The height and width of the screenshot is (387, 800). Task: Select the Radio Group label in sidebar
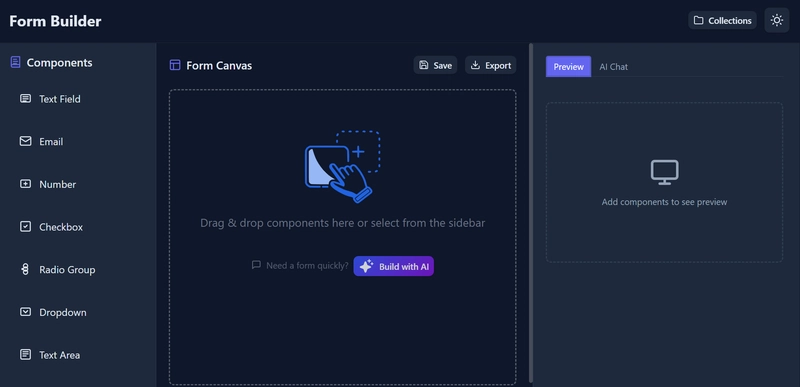pyautogui.click(x=67, y=270)
